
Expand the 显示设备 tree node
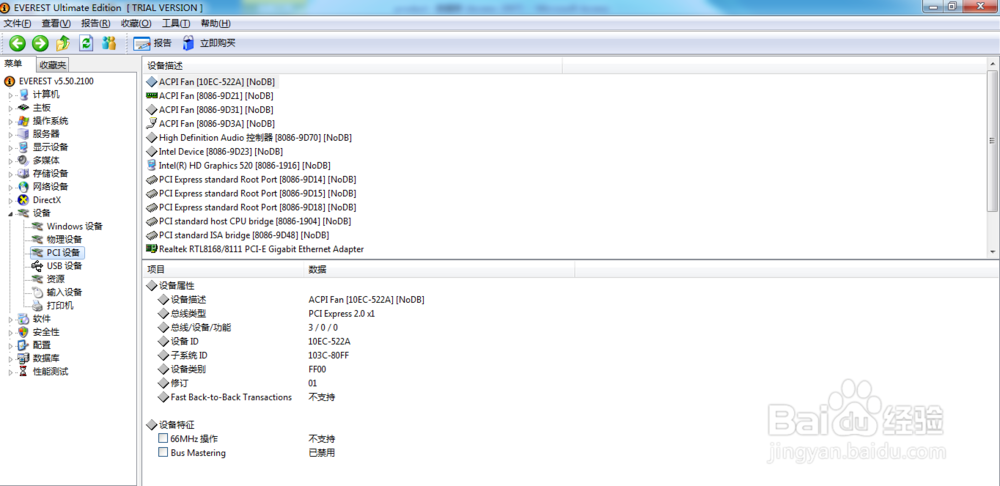(x=10, y=147)
